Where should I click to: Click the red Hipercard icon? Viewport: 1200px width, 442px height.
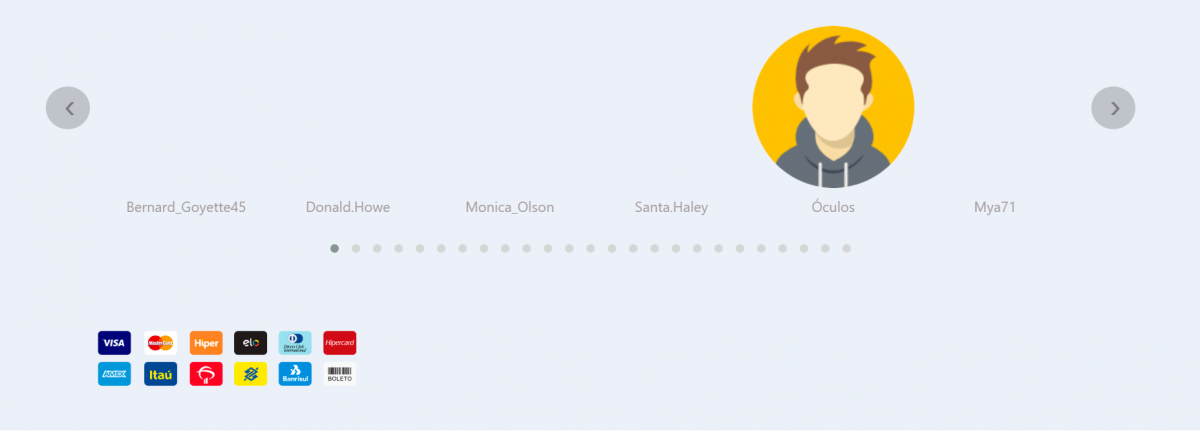[340, 343]
